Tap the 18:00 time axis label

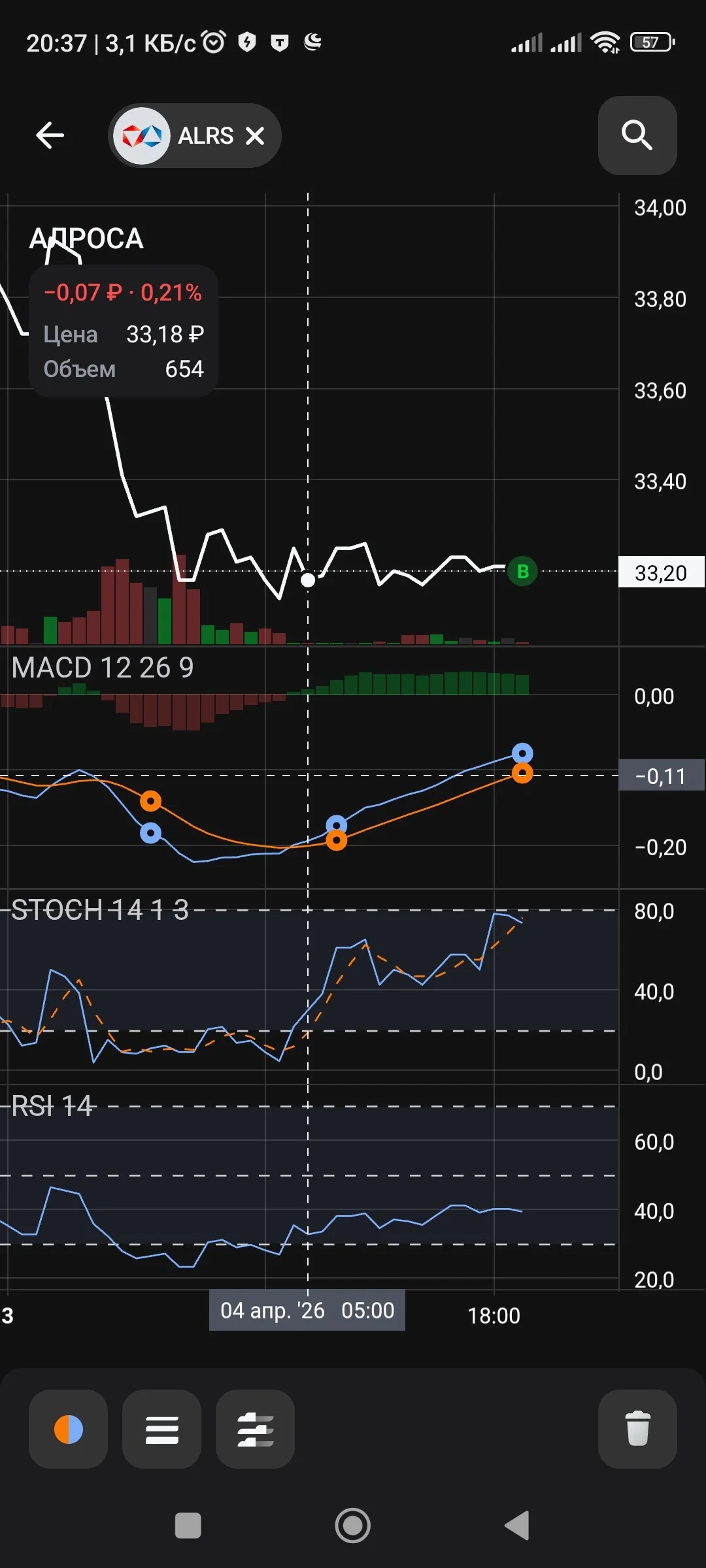coord(494,1315)
